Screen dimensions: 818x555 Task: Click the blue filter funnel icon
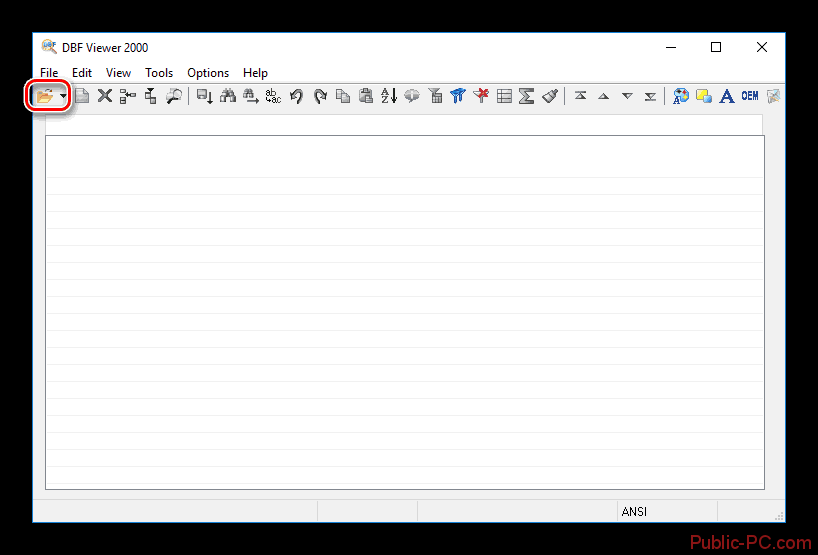[x=458, y=96]
